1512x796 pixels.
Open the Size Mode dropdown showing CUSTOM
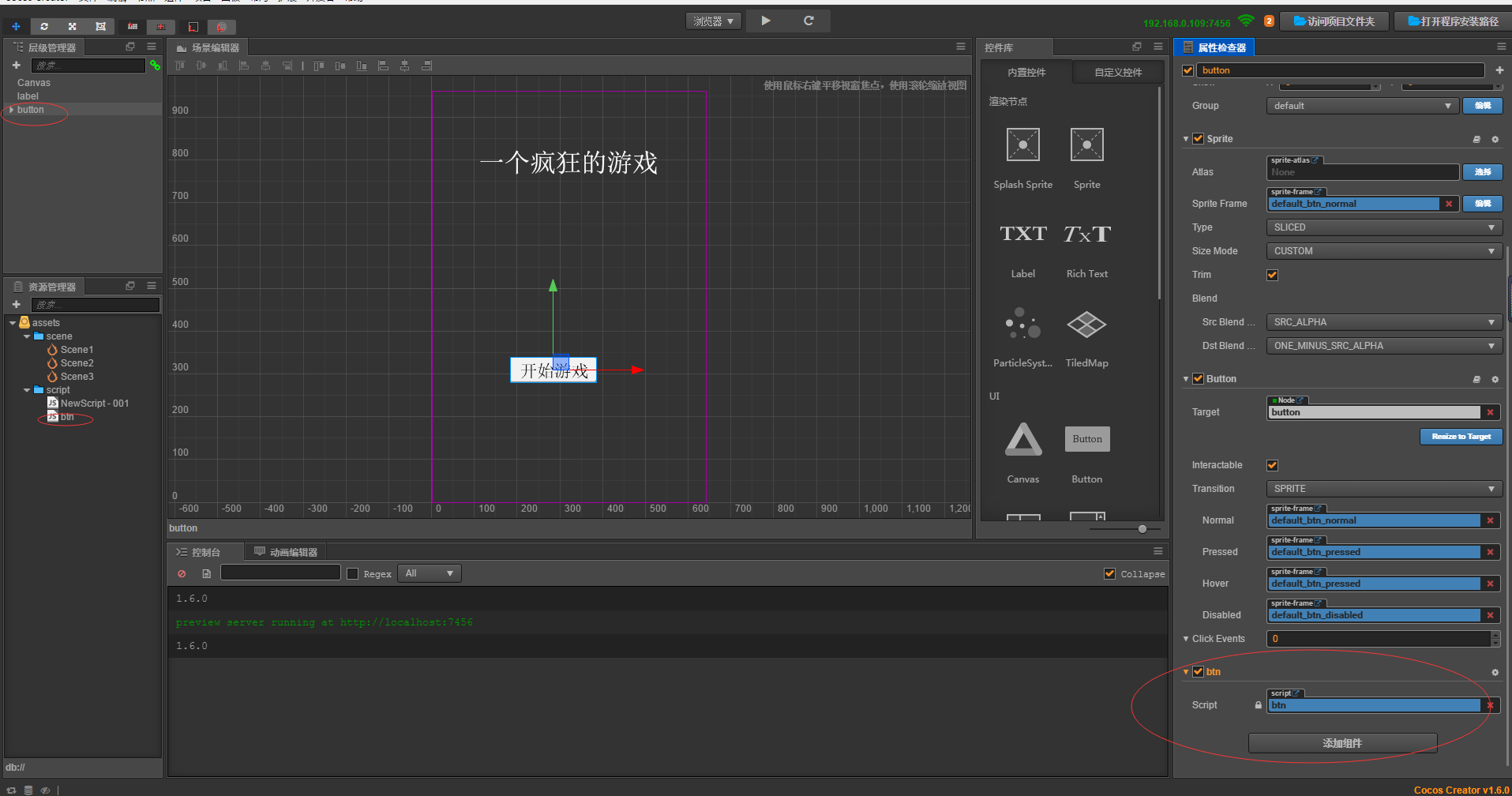click(x=1384, y=251)
